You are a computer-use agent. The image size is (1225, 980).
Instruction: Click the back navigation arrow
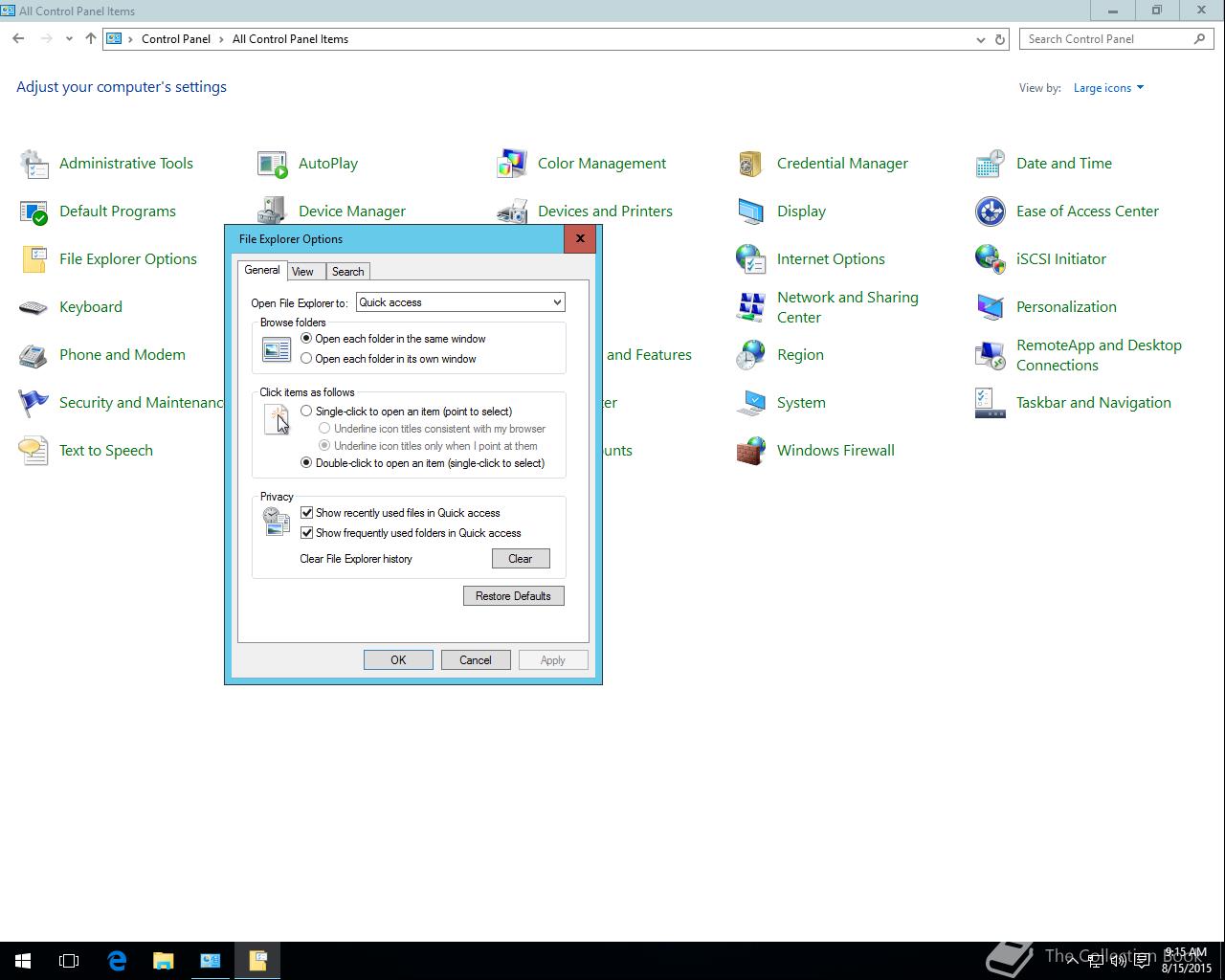coord(19,39)
